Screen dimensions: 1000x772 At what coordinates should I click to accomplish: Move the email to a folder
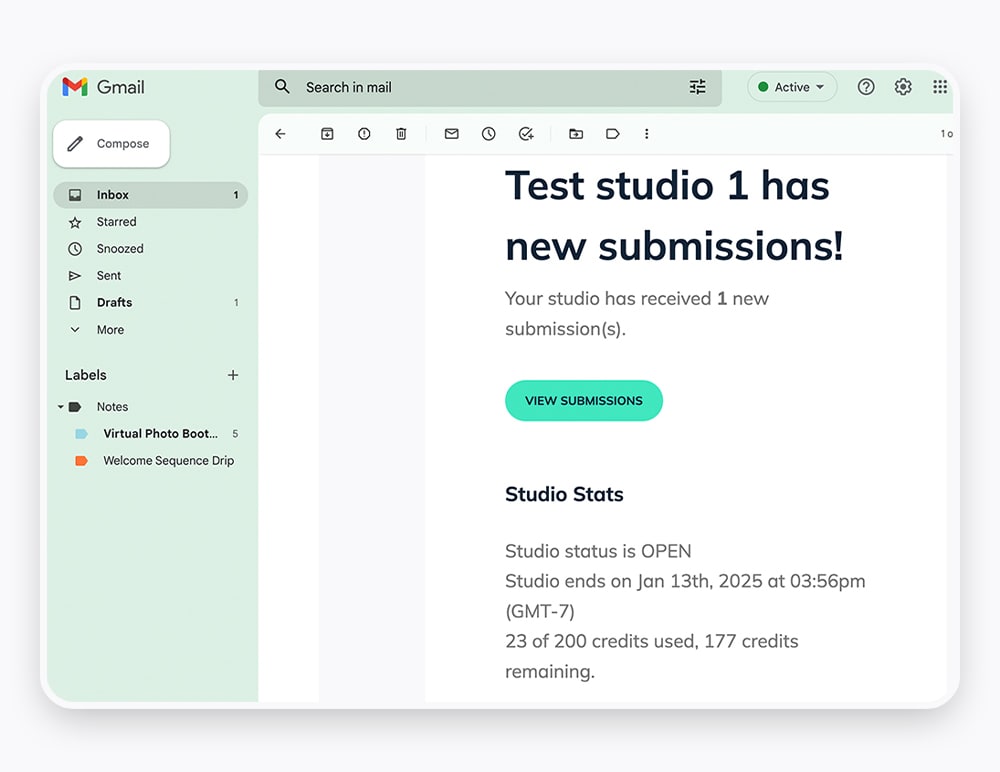tap(575, 133)
